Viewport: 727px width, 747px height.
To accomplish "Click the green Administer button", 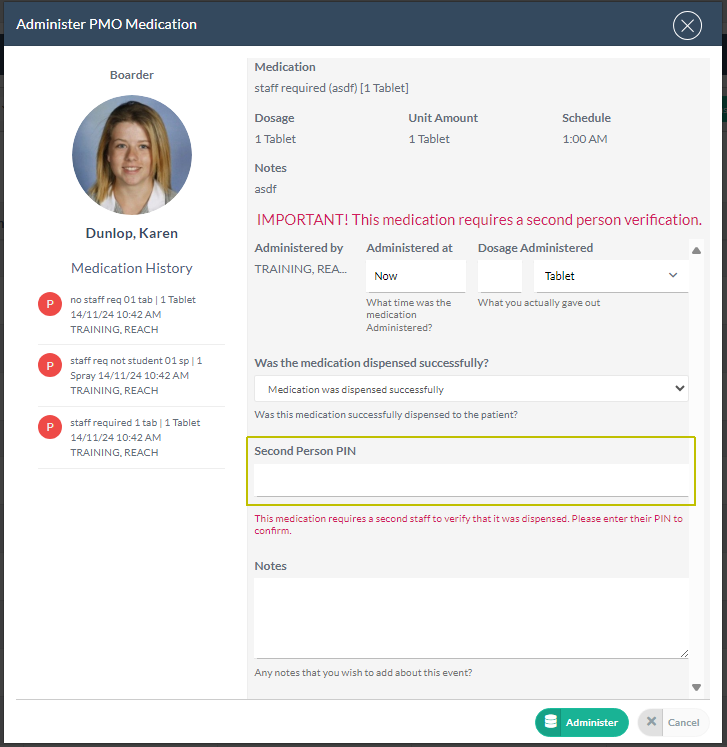I will [582, 722].
